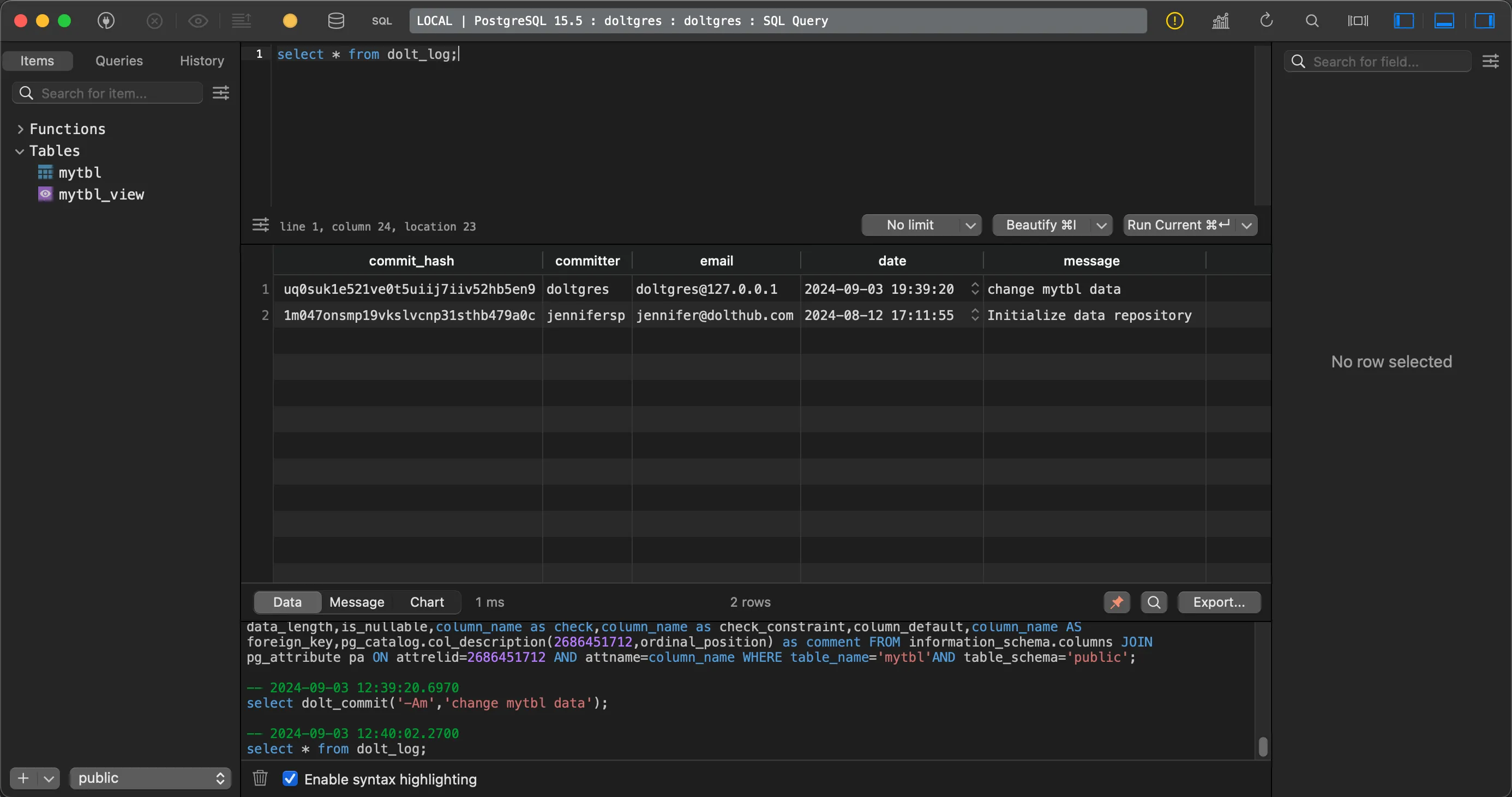Screen dimensions: 1512x797
Task: Switch to the History tab
Action: click(x=201, y=61)
